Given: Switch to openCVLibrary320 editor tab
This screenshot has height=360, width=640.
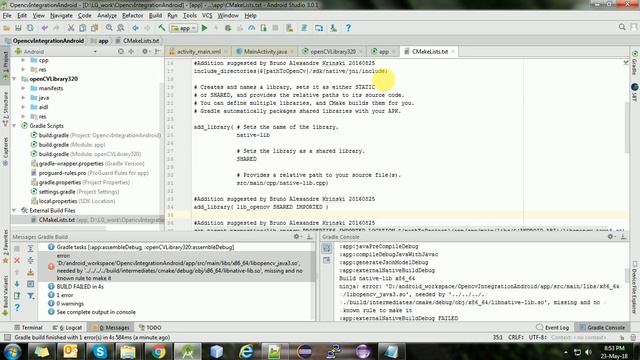Looking at the screenshot, I should [332, 51].
